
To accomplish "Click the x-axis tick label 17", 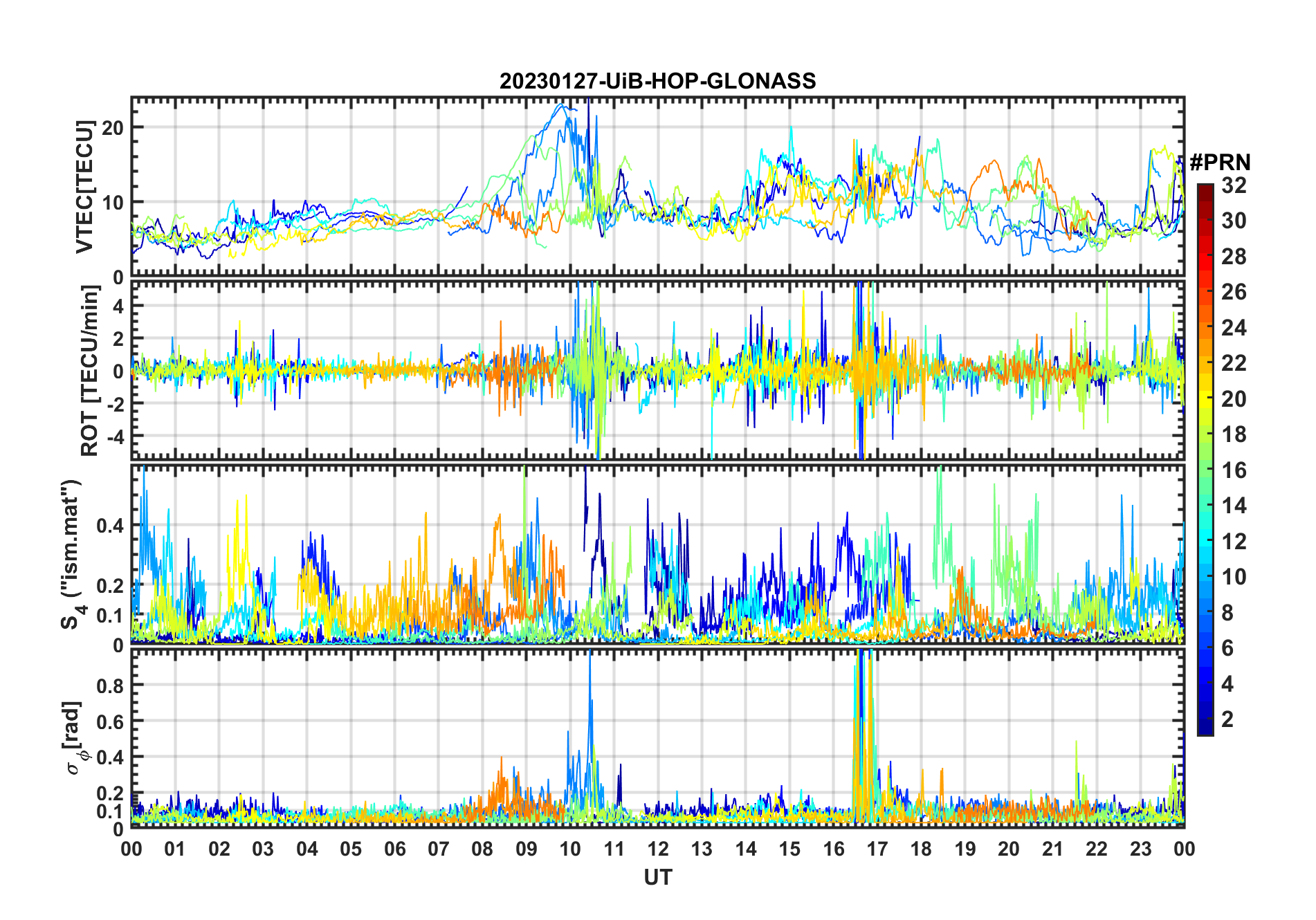I will [877, 849].
